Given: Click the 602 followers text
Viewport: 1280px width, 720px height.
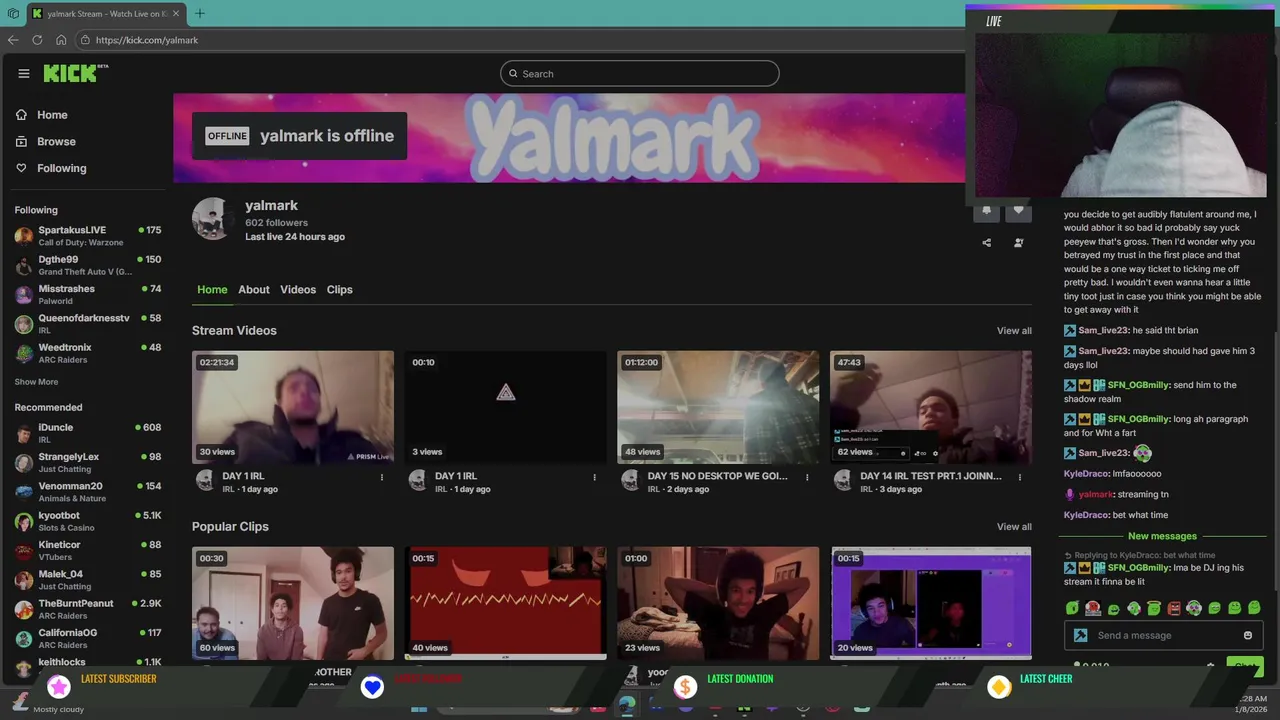Looking at the screenshot, I should (276, 223).
